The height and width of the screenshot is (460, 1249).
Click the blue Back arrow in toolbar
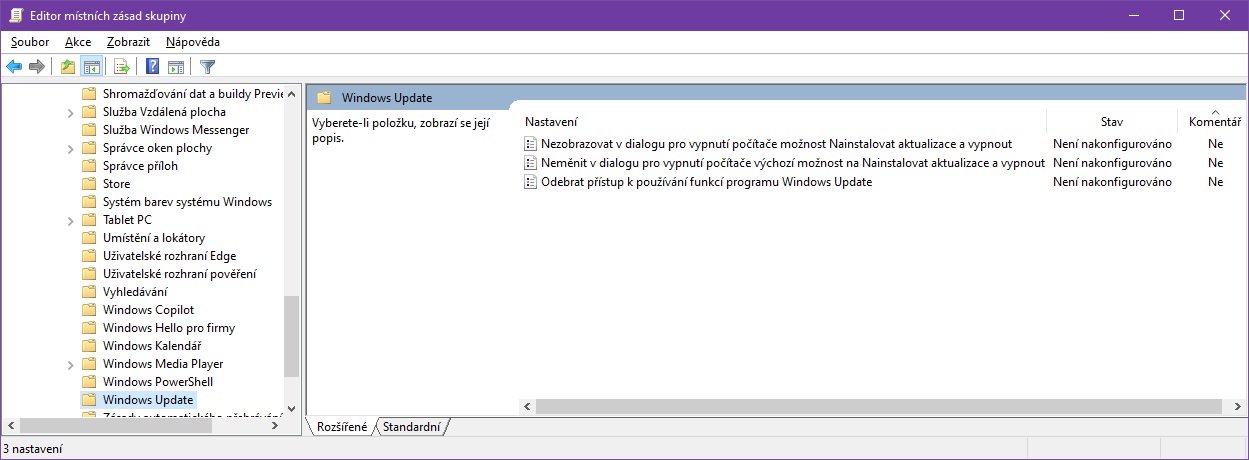14,67
